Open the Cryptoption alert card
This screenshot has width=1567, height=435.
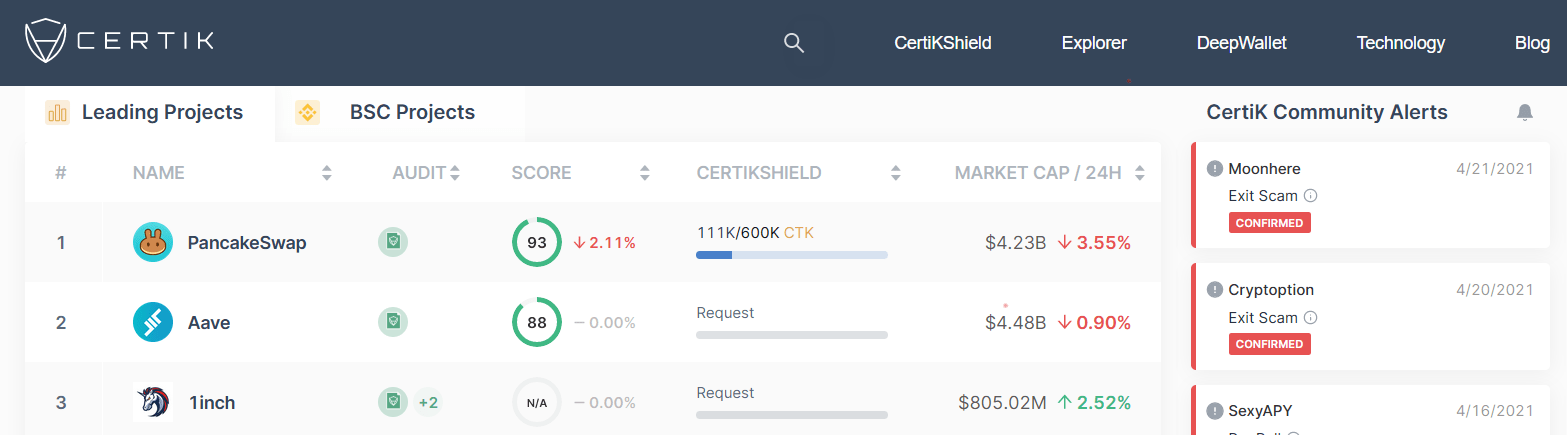[1370, 316]
